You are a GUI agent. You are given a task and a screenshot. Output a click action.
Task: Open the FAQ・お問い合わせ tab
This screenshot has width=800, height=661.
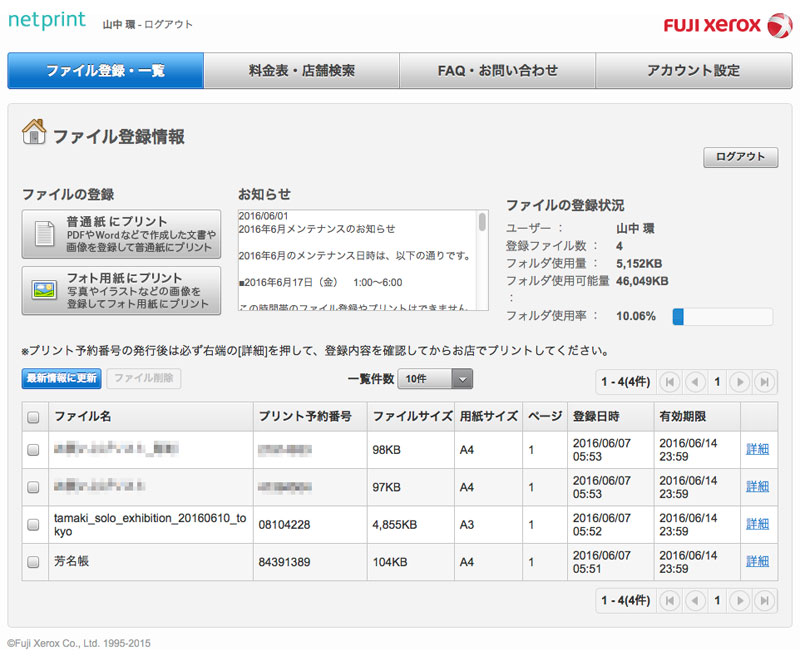click(497, 71)
